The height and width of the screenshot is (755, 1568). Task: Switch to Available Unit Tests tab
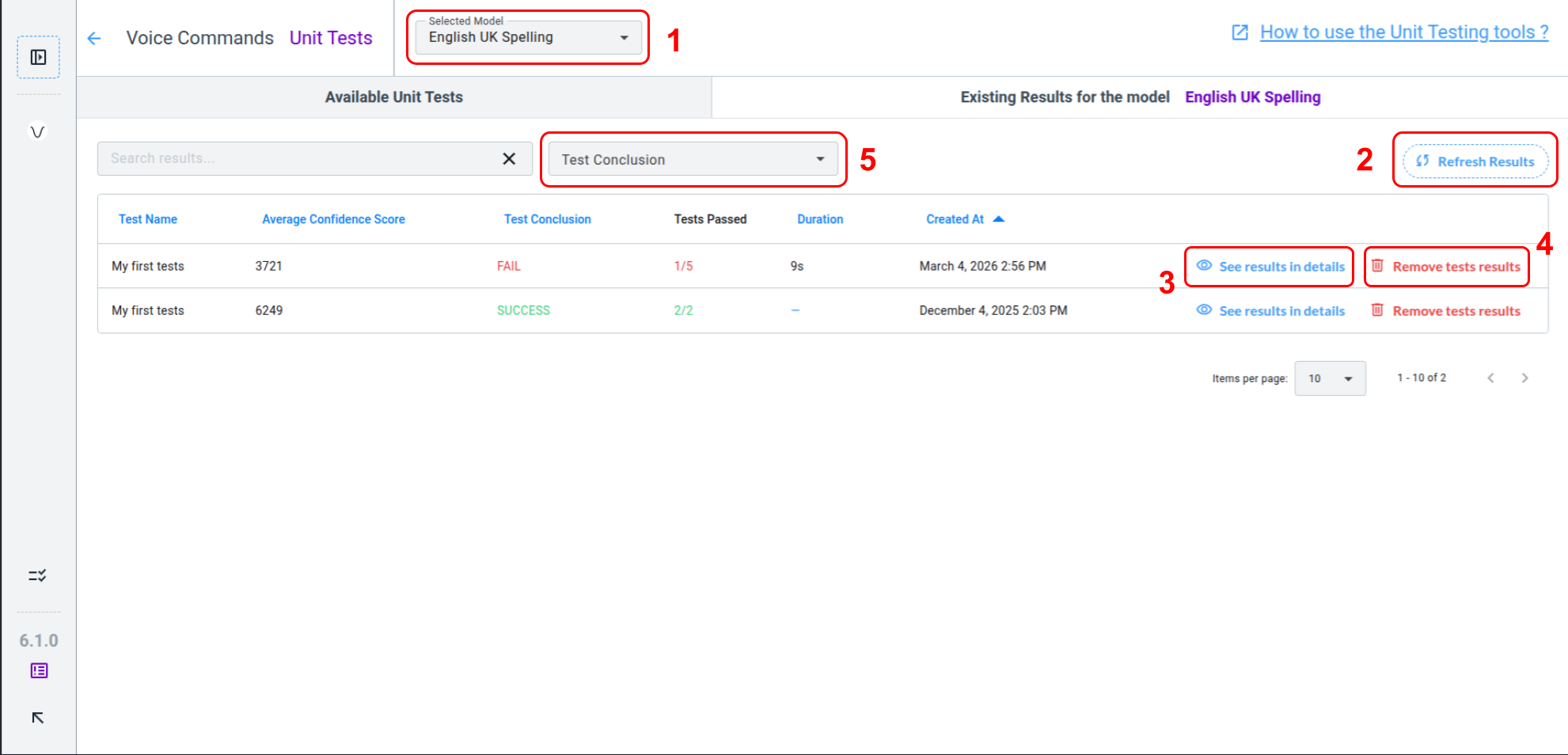(393, 97)
